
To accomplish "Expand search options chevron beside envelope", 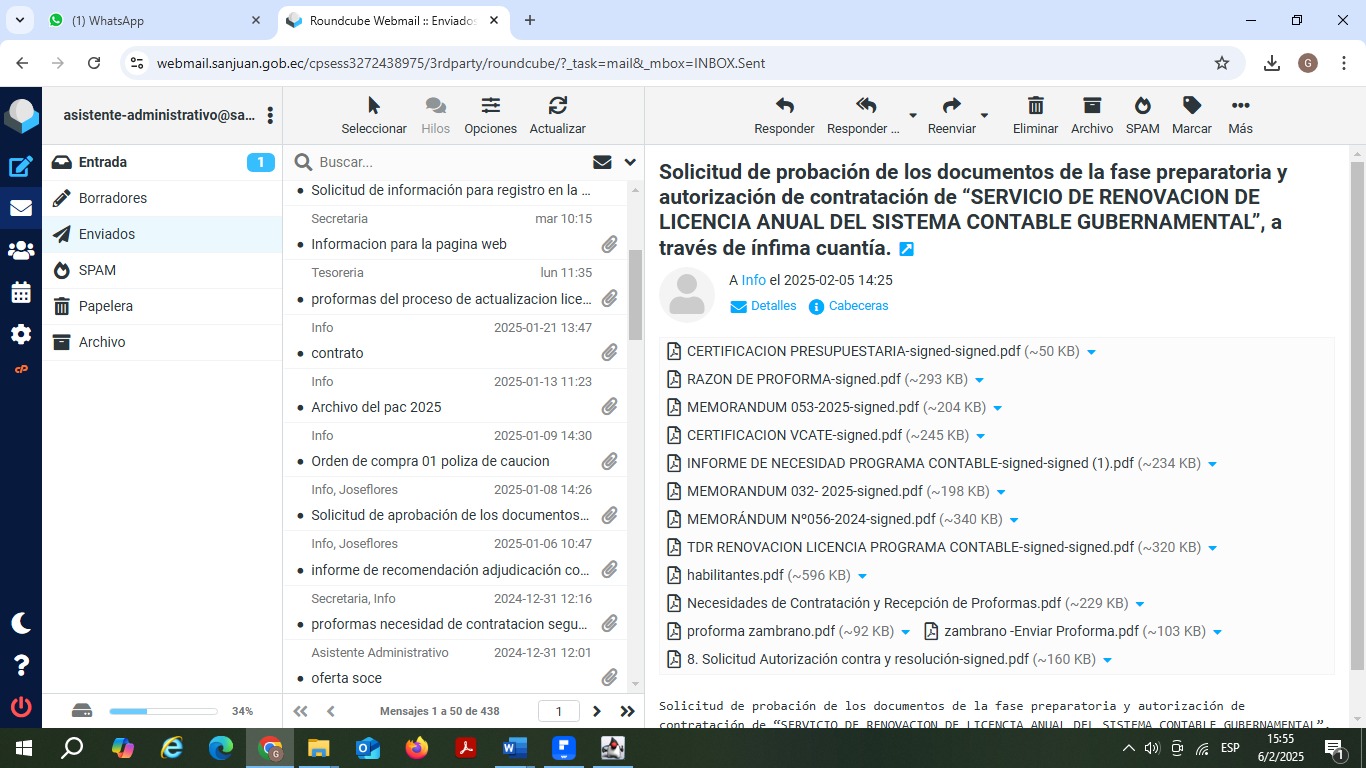I will (630, 162).
